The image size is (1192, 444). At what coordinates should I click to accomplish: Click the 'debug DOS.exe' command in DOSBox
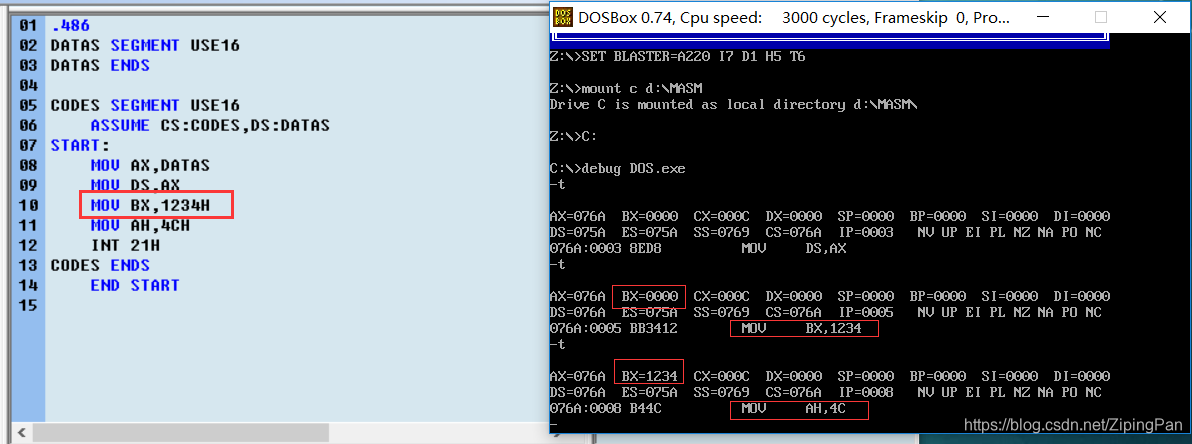pos(633,169)
